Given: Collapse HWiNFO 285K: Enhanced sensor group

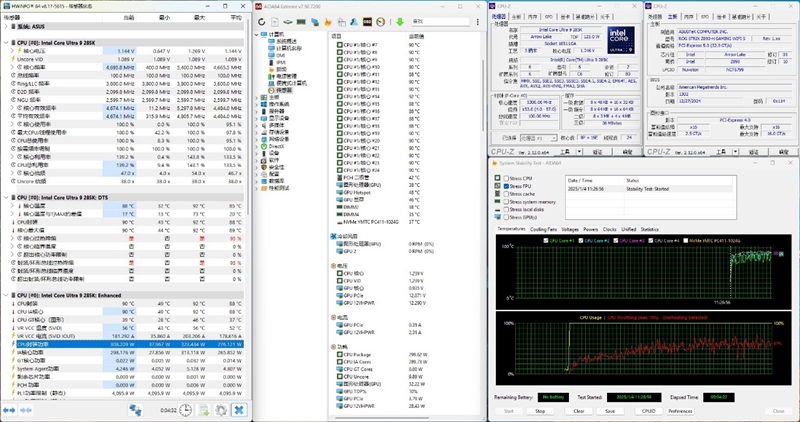Looking at the screenshot, I should click(6, 295).
